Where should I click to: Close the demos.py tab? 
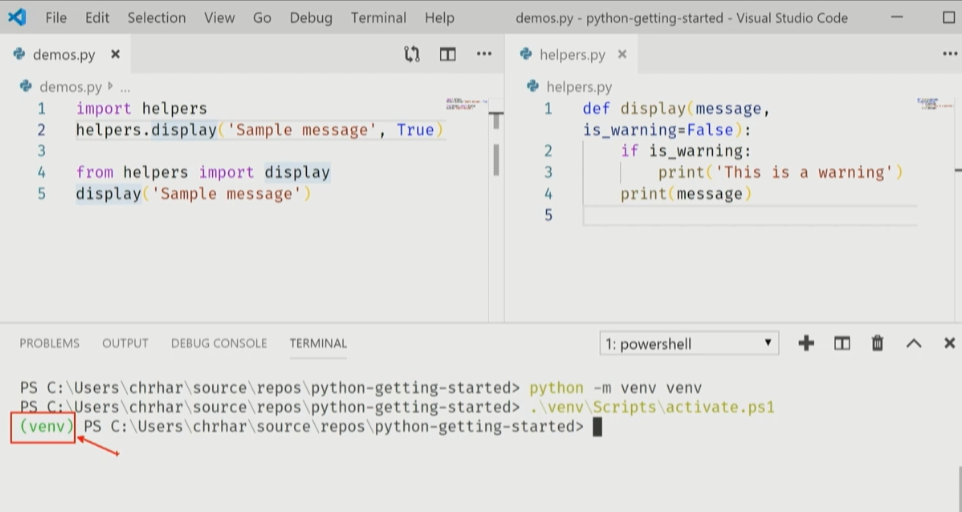(115, 55)
